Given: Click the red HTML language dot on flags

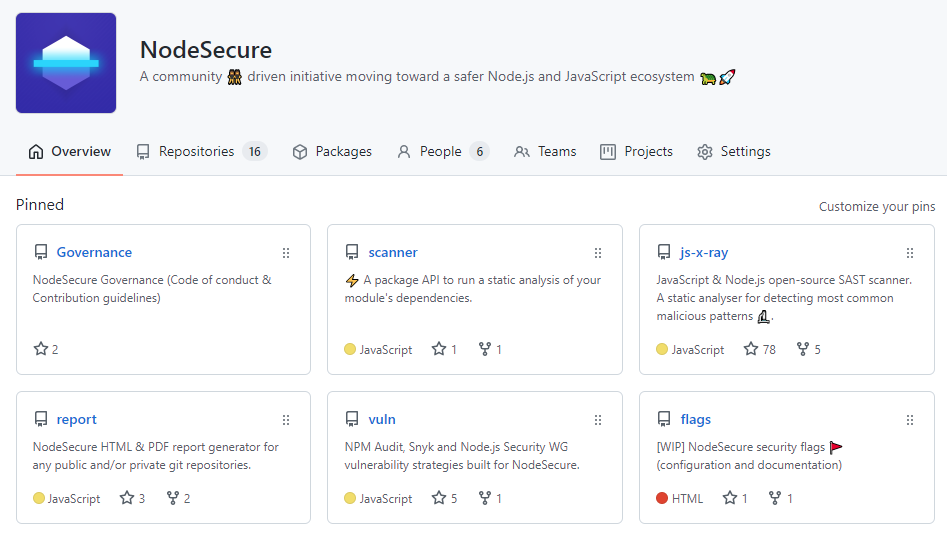Looking at the screenshot, I should (x=662, y=498).
